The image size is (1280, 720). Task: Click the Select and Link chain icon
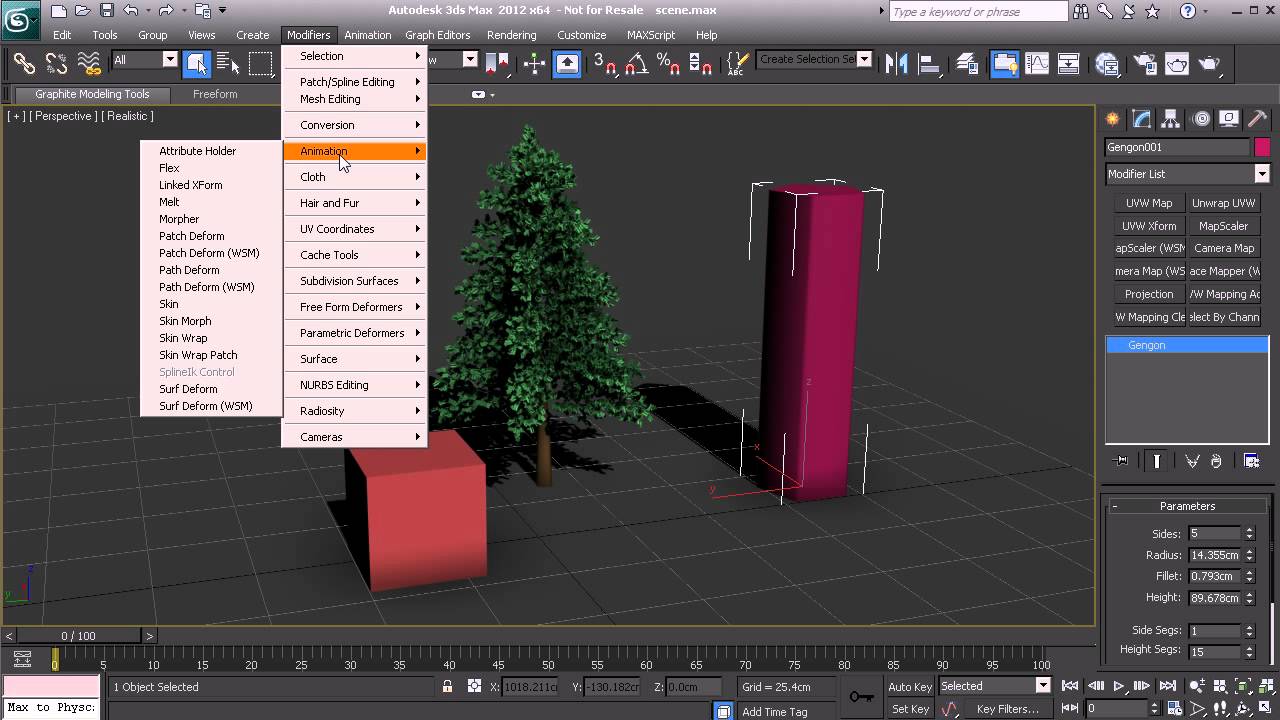tap(24, 63)
